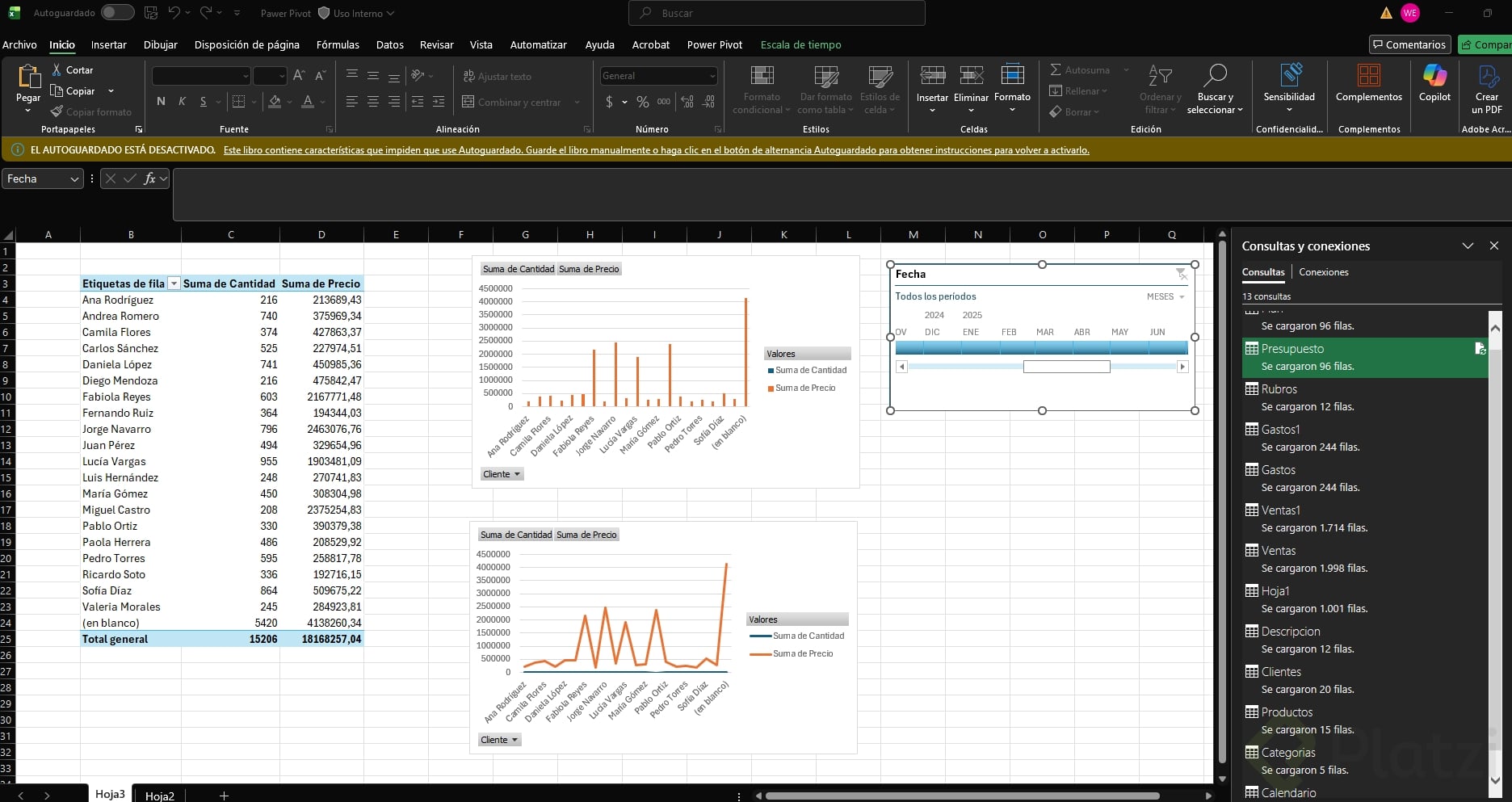Viewport: 1512px width, 802px height.
Task: Switch to the Conexiones tab
Action: (x=1323, y=272)
